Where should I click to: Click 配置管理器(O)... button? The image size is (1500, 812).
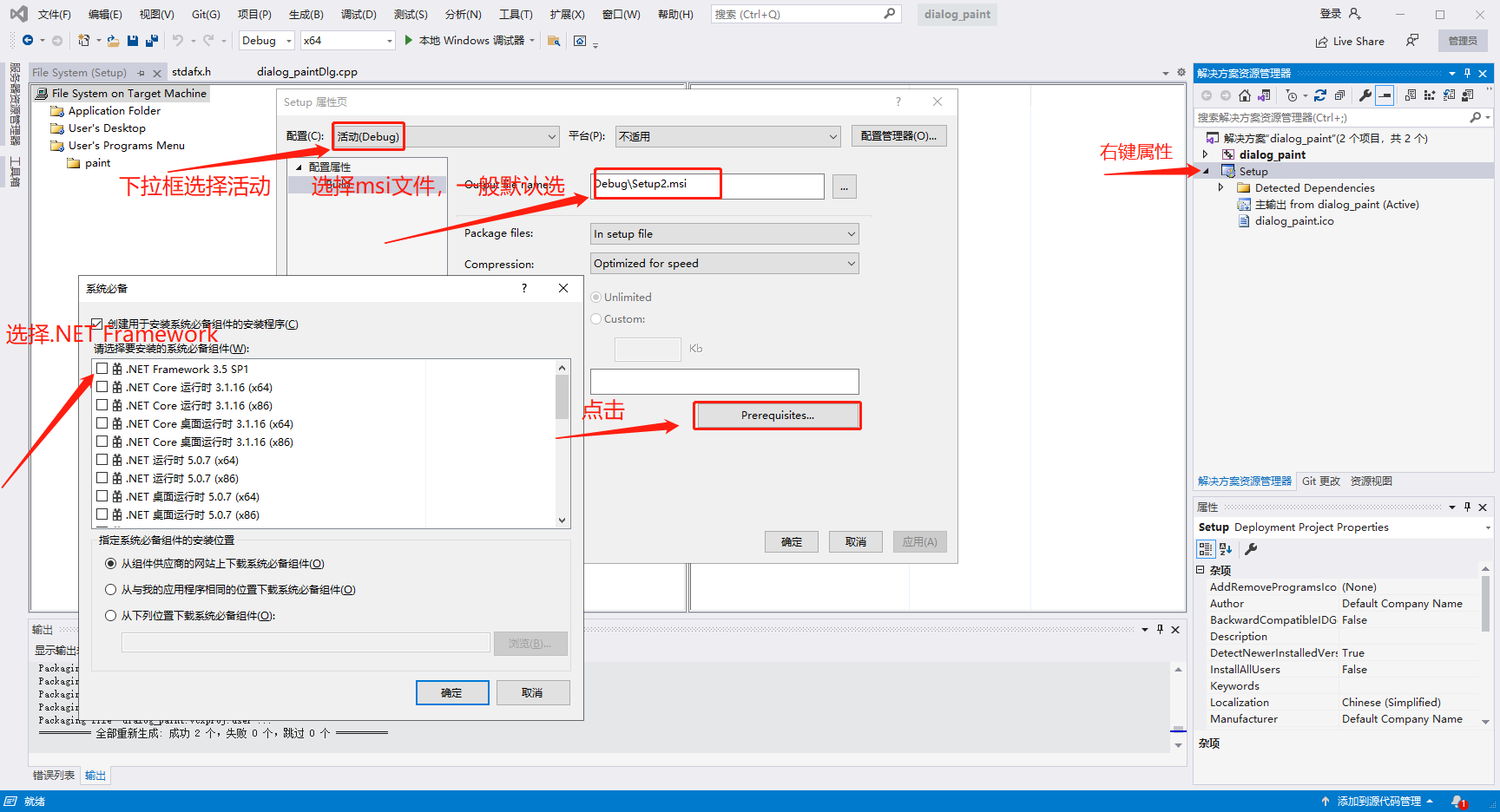coord(898,136)
